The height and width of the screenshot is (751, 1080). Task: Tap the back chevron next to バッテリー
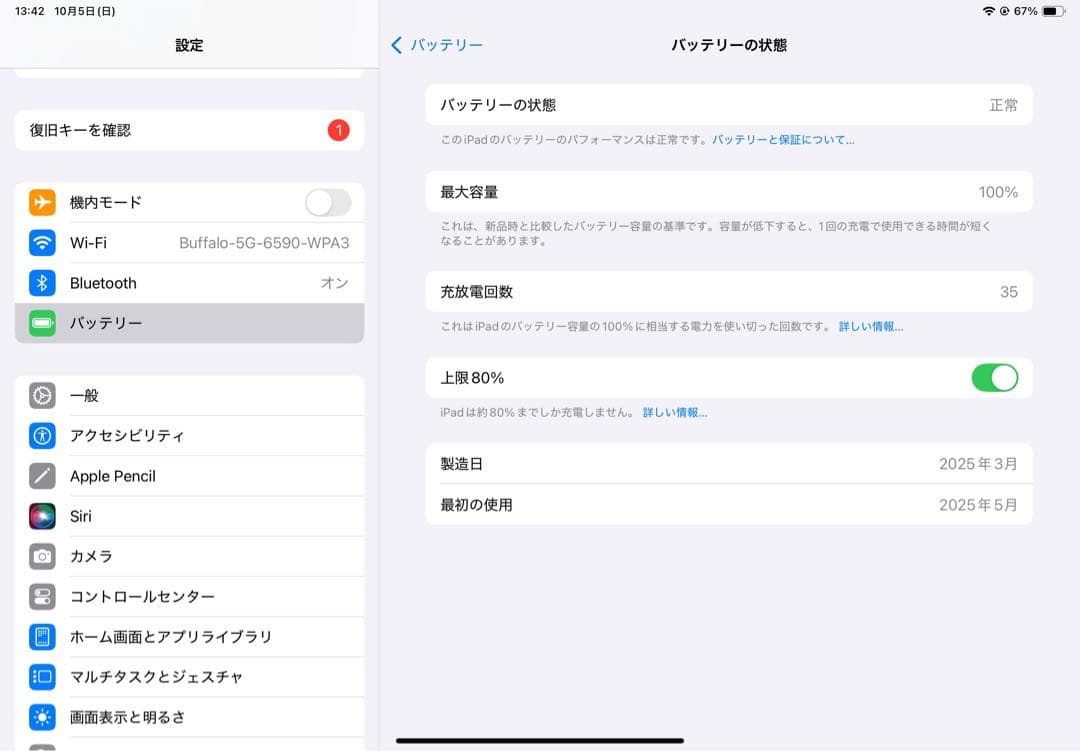397,45
